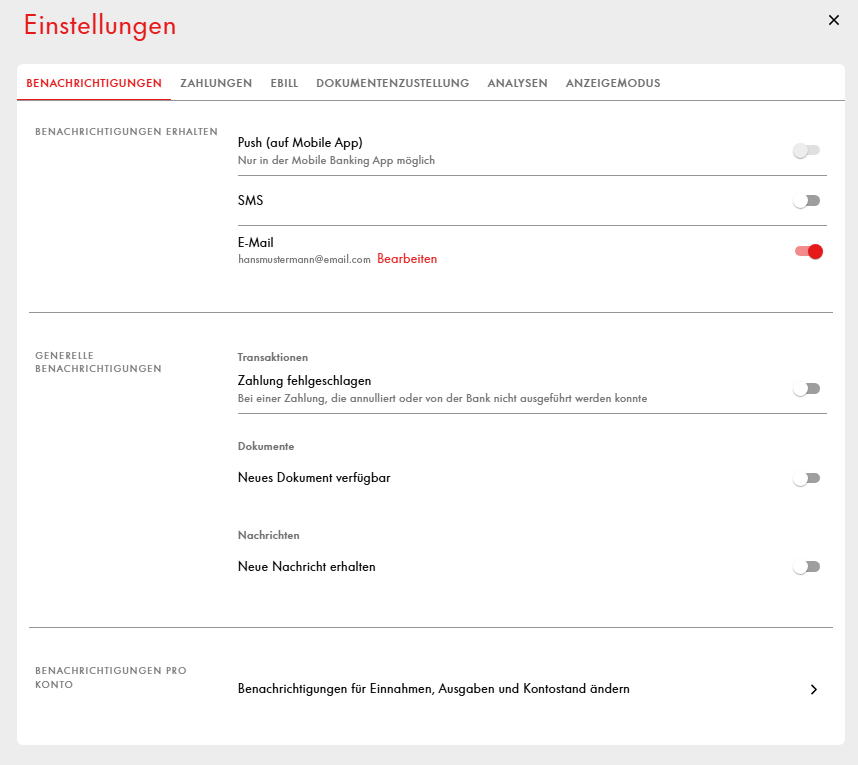Expand account notifications via the chevron arrow
The height and width of the screenshot is (765, 858).
(x=814, y=689)
